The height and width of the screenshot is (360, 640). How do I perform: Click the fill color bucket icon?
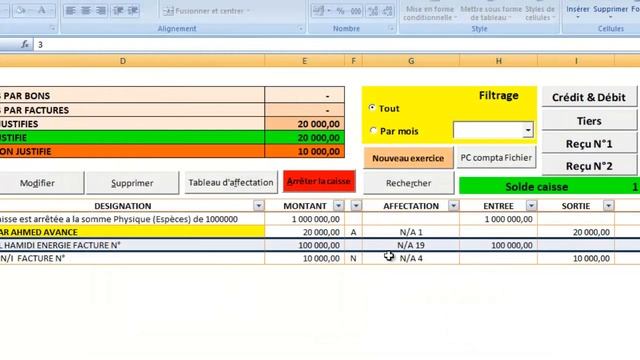pyautogui.click(x=20, y=11)
